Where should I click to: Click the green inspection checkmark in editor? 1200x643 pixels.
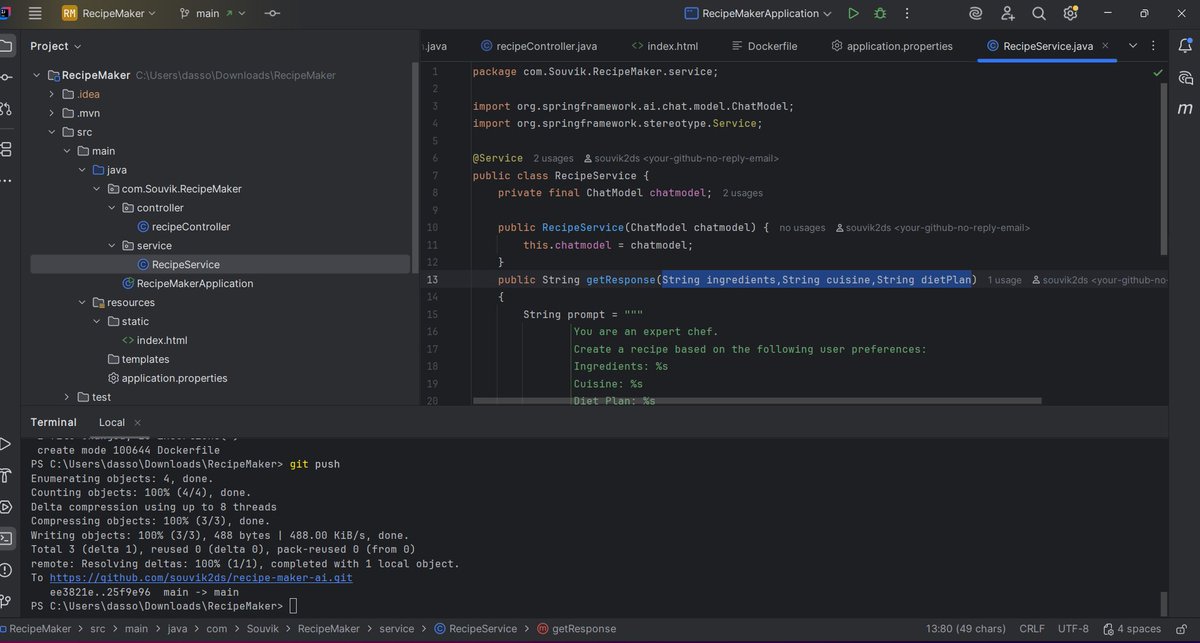[1157, 73]
